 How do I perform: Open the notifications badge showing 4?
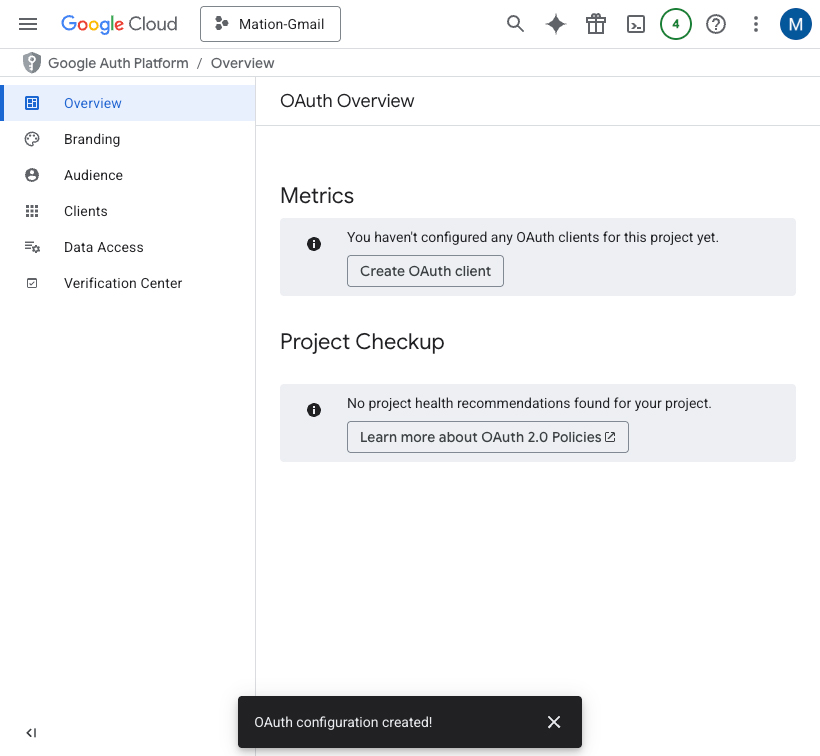[676, 24]
